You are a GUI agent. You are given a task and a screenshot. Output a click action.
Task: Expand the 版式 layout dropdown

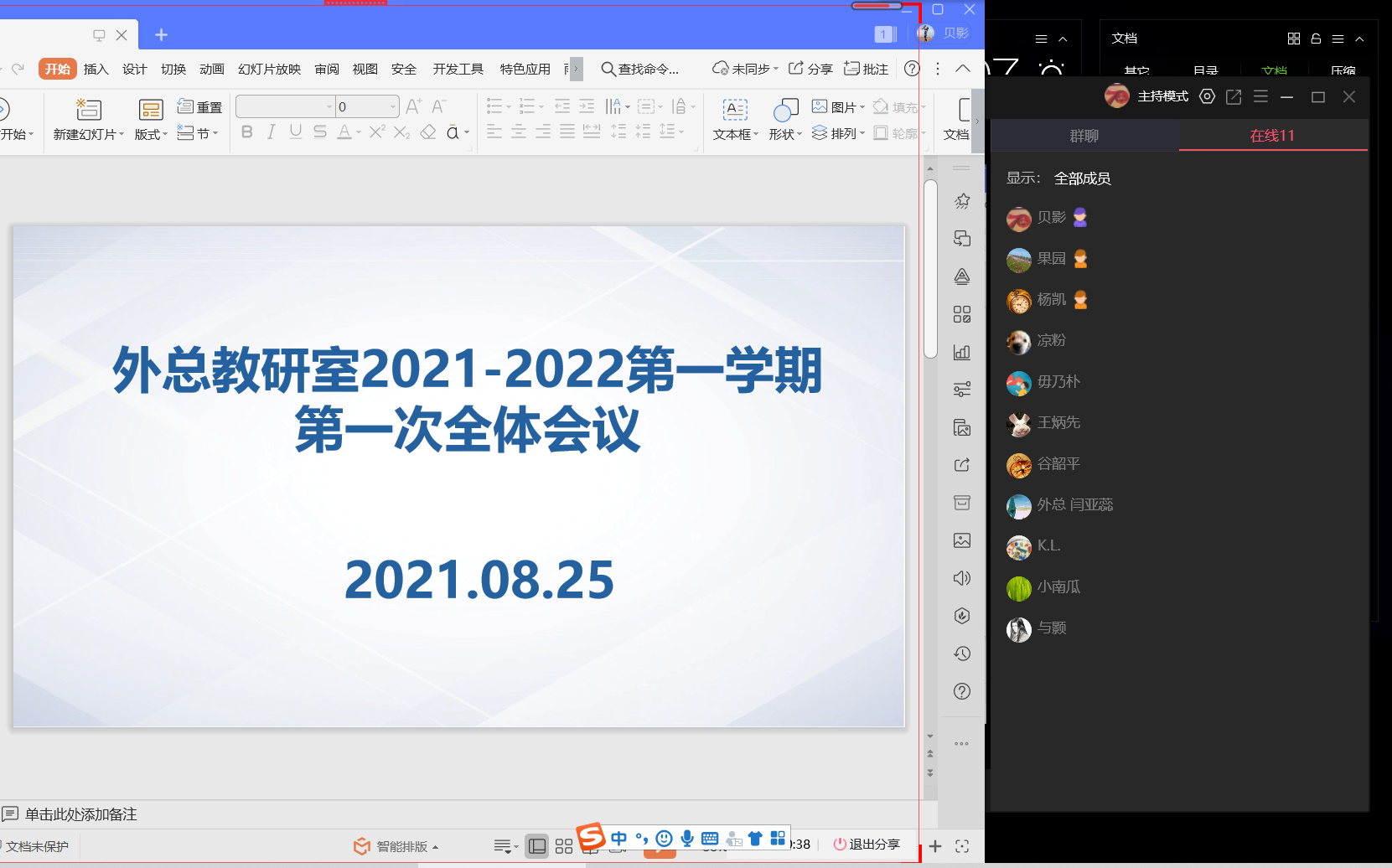(x=151, y=134)
